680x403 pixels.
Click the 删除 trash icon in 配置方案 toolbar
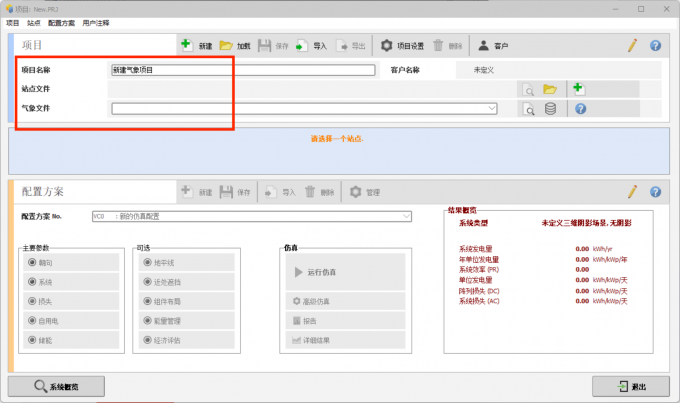pyautogui.click(x=310, y=192)
